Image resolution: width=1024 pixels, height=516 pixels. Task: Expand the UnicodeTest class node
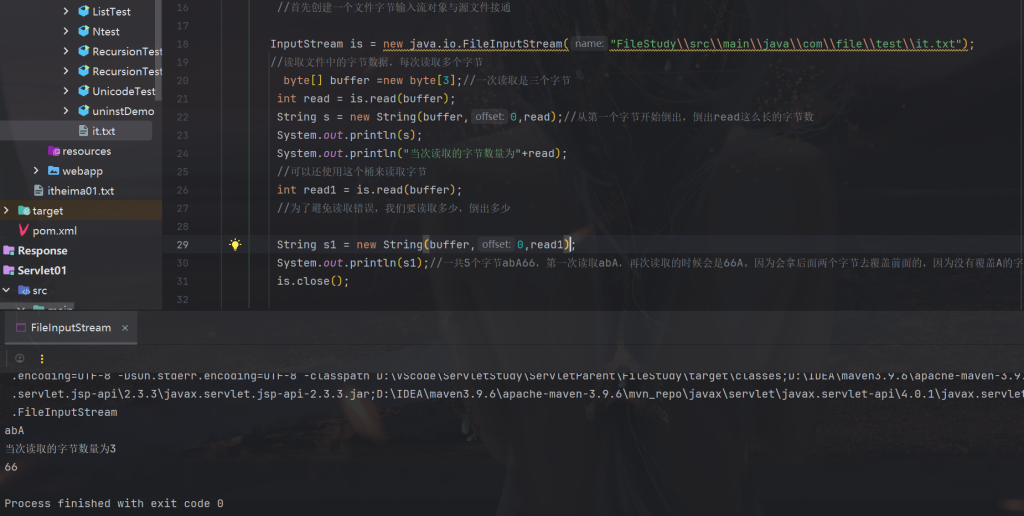pyautogui.click(x=67, y=91)
